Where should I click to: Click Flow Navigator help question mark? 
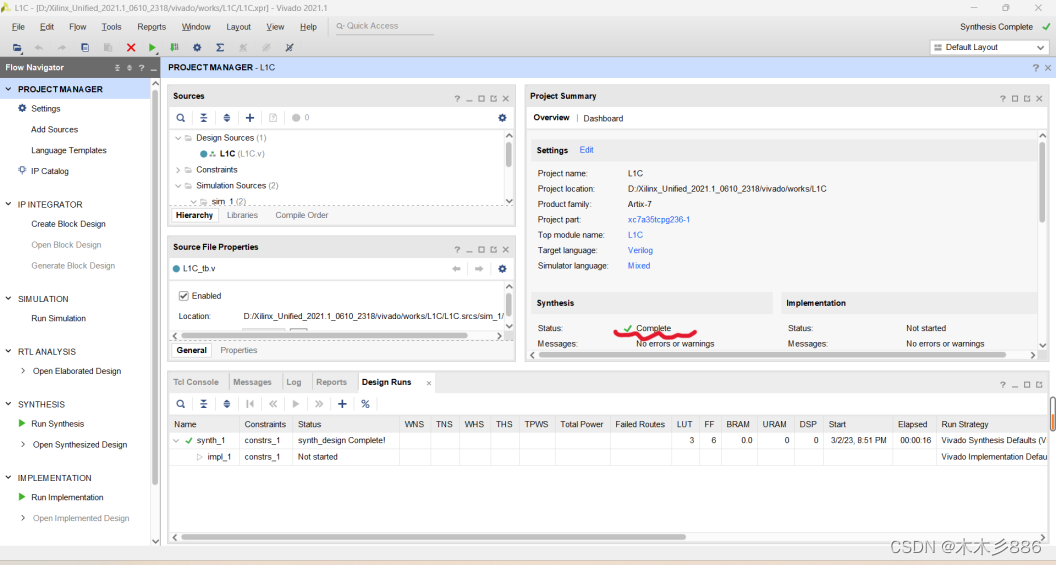pyautogui.click(x=141, y=68)
